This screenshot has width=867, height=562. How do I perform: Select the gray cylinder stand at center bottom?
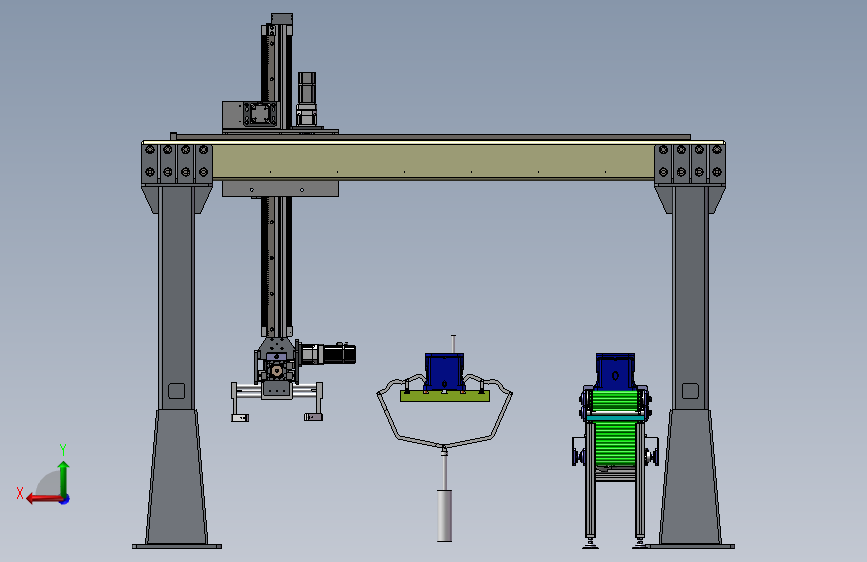[445, 515]
